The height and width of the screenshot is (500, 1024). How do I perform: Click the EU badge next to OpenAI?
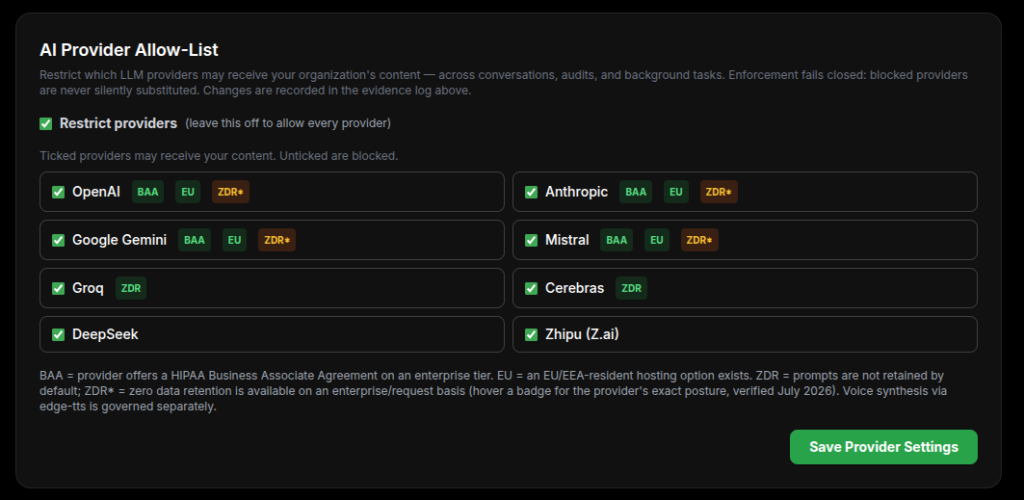point(188,192)
